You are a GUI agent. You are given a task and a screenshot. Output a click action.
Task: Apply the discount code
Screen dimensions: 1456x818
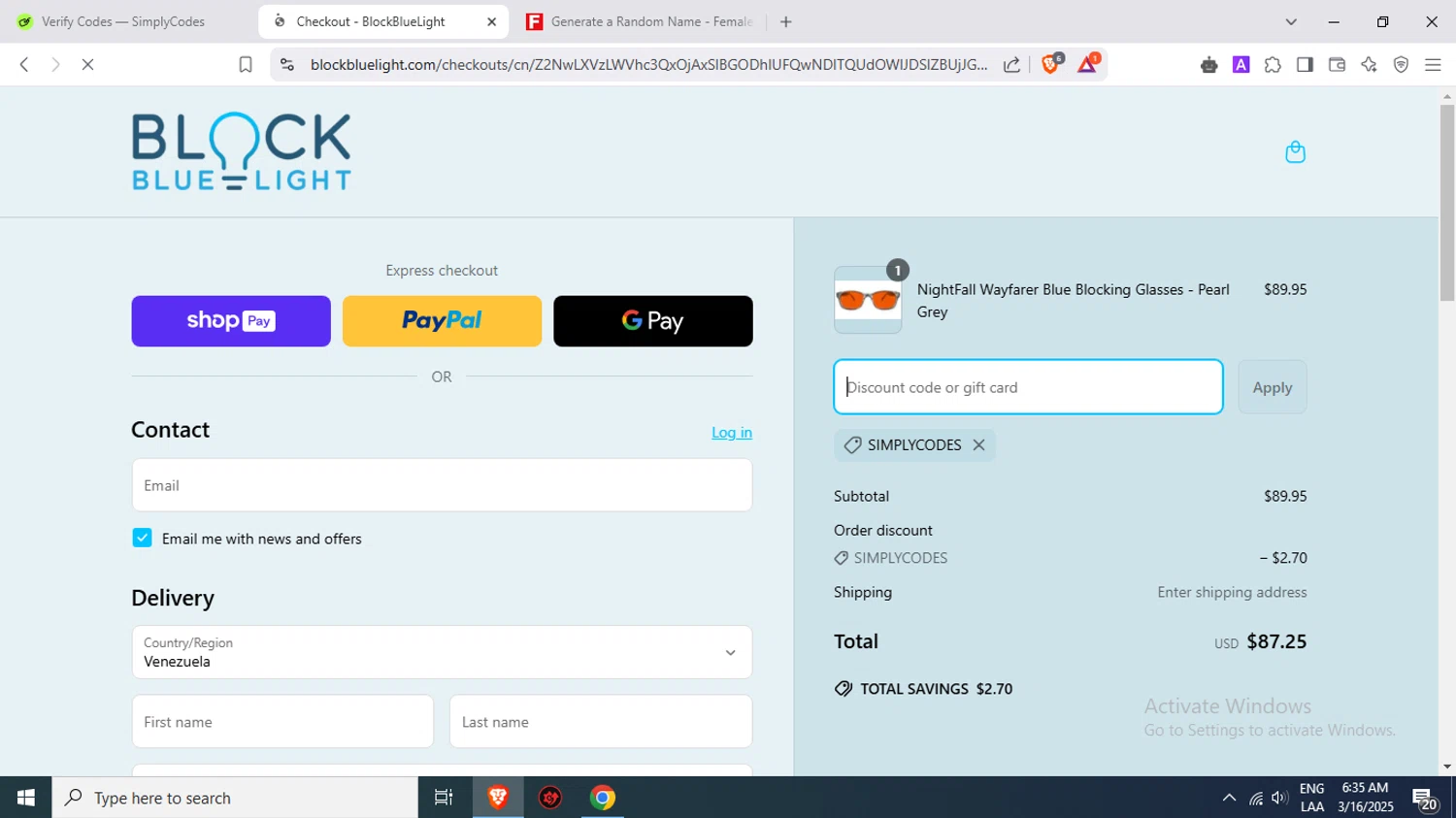click(1272, 387)
